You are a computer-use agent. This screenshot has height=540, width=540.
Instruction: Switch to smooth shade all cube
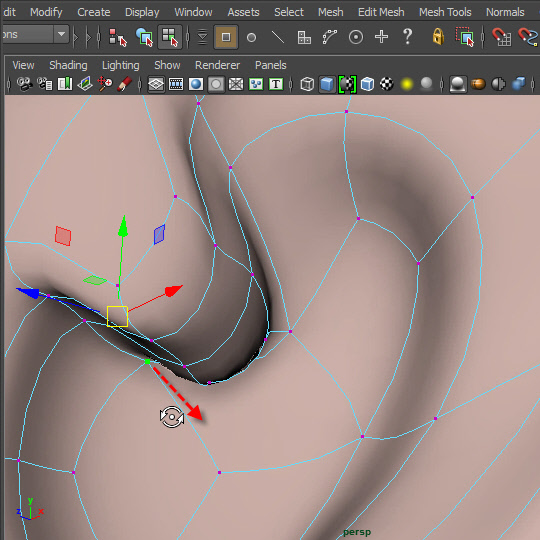(x=327, y=84)
